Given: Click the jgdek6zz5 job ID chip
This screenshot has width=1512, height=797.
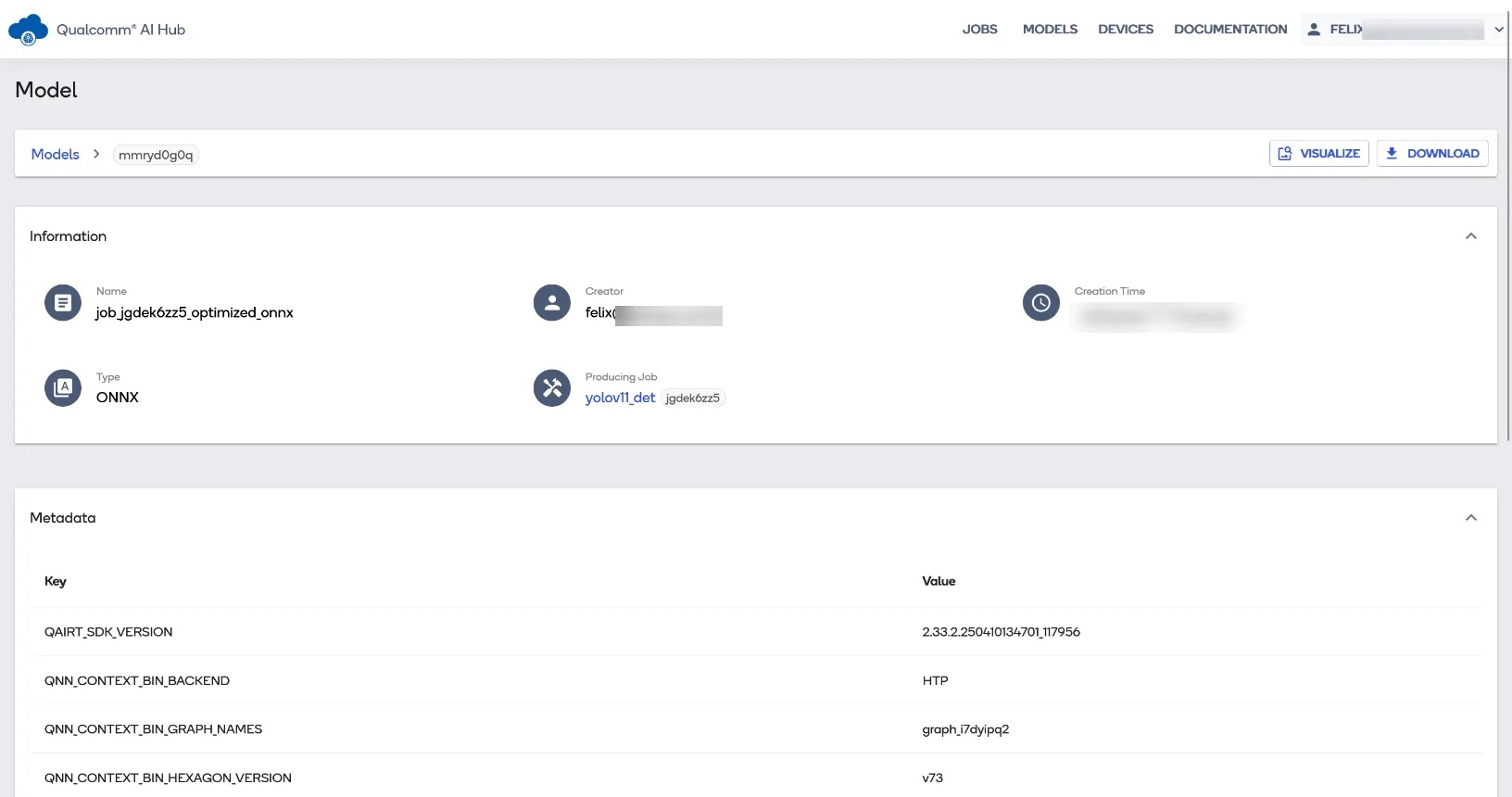Looking at the screenshot, I should (x=692, y=398).
